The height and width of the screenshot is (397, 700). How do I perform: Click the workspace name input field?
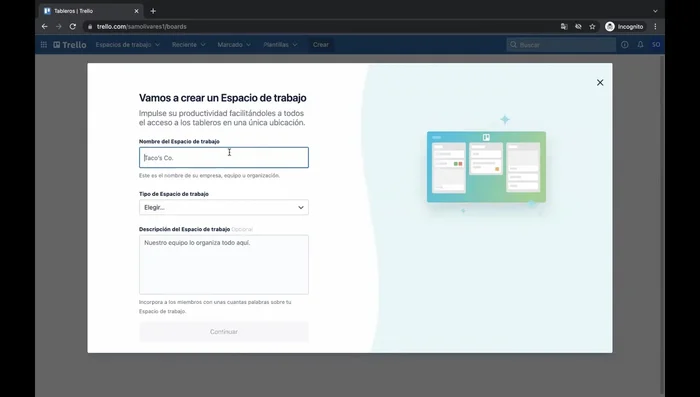(x=224, y=158)
